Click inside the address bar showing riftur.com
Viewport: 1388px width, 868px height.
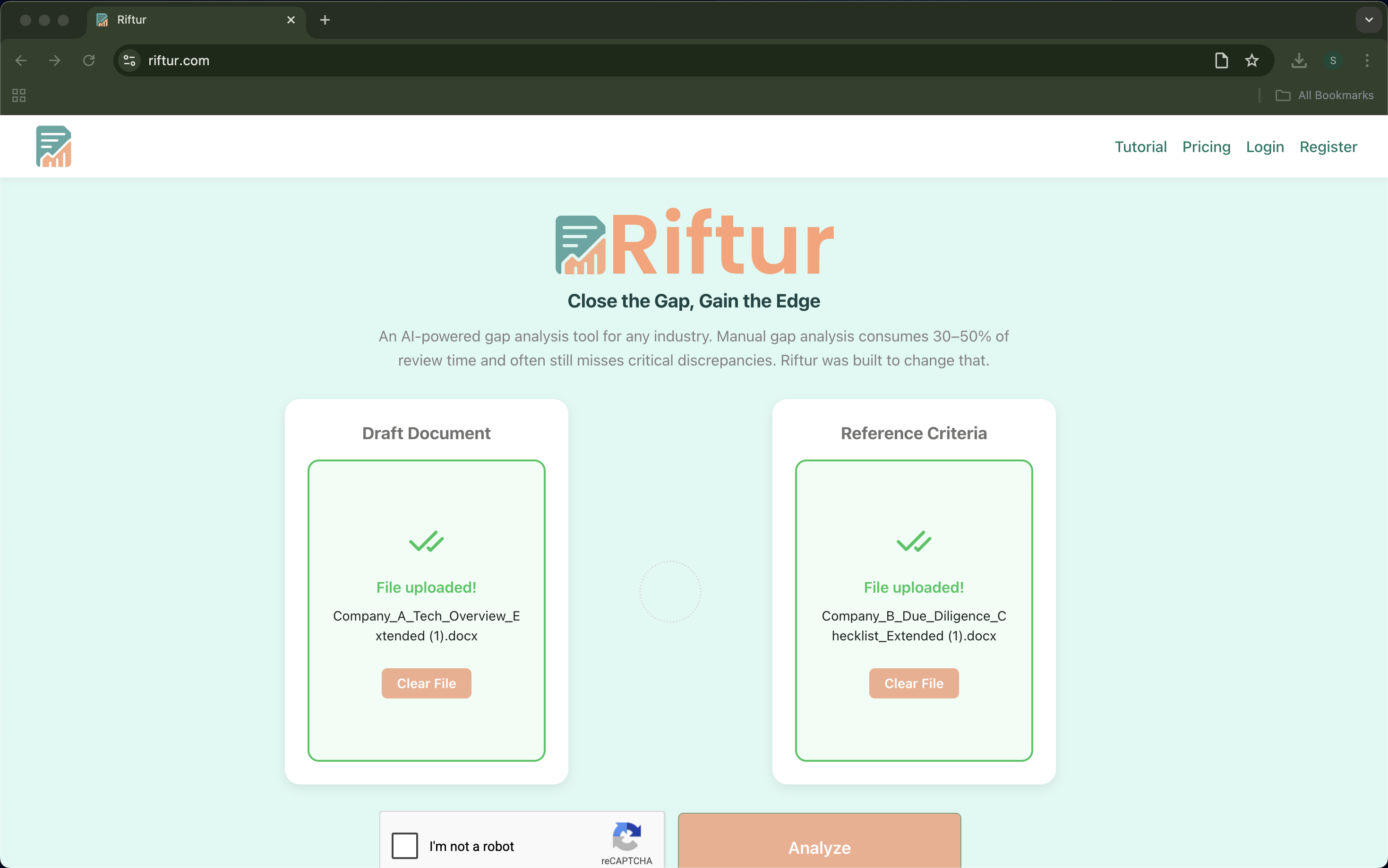pos(402,60)
